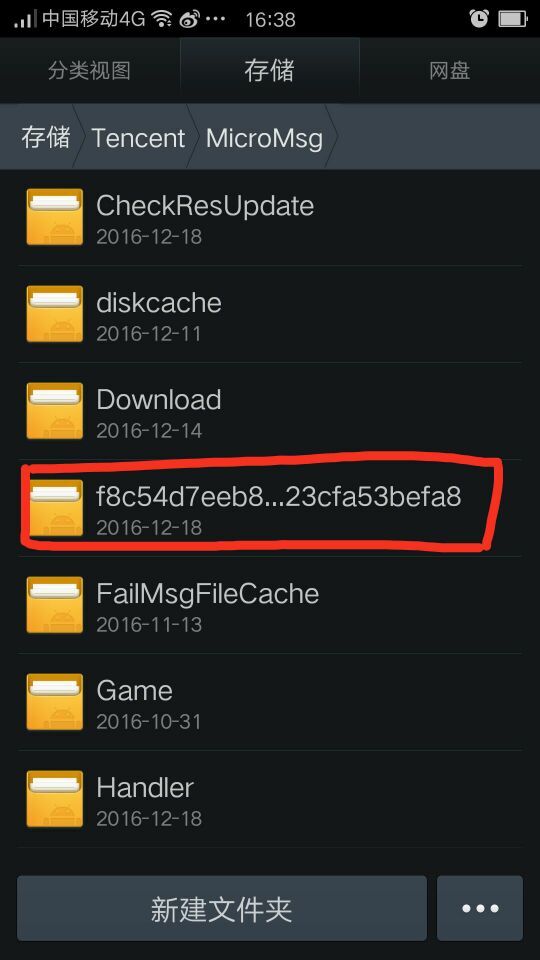Open the CheckResUpdate folder icon
Screen dimensions: 540x960
(54, 217)
